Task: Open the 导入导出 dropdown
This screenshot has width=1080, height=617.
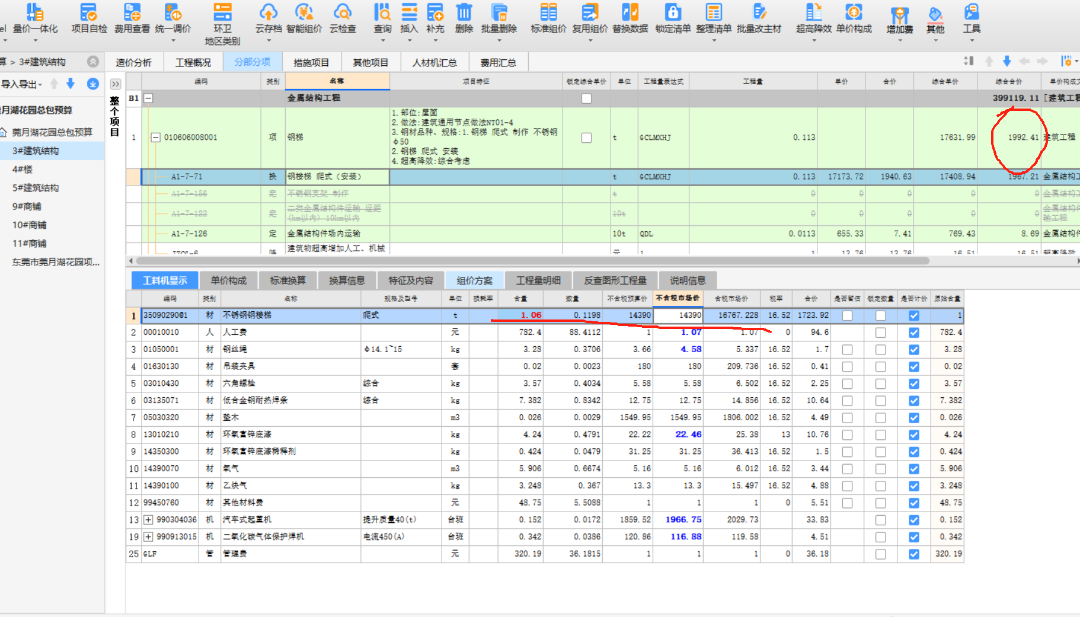Action: click(21, 84)
